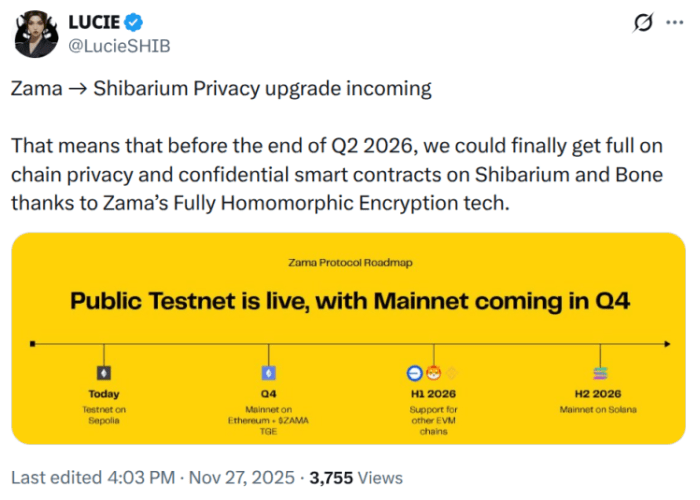Click the blue Ethereum icon above Q4
700x500 pixels.
pos(268,373)
